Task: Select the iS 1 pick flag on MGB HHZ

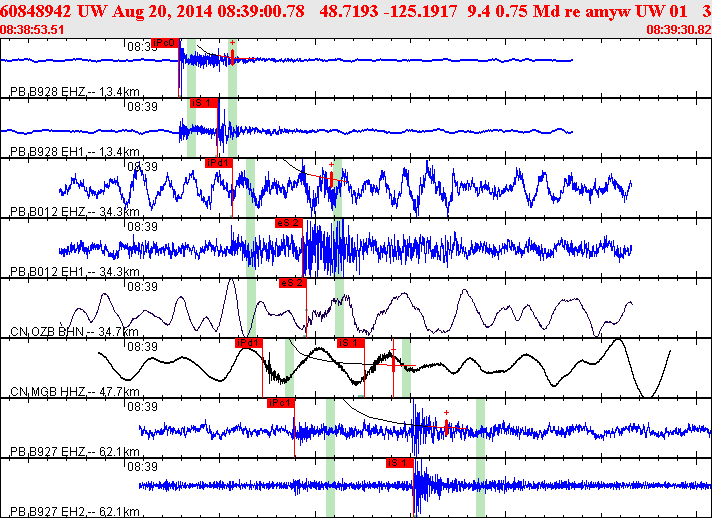Action: click(x=351, y=343)
